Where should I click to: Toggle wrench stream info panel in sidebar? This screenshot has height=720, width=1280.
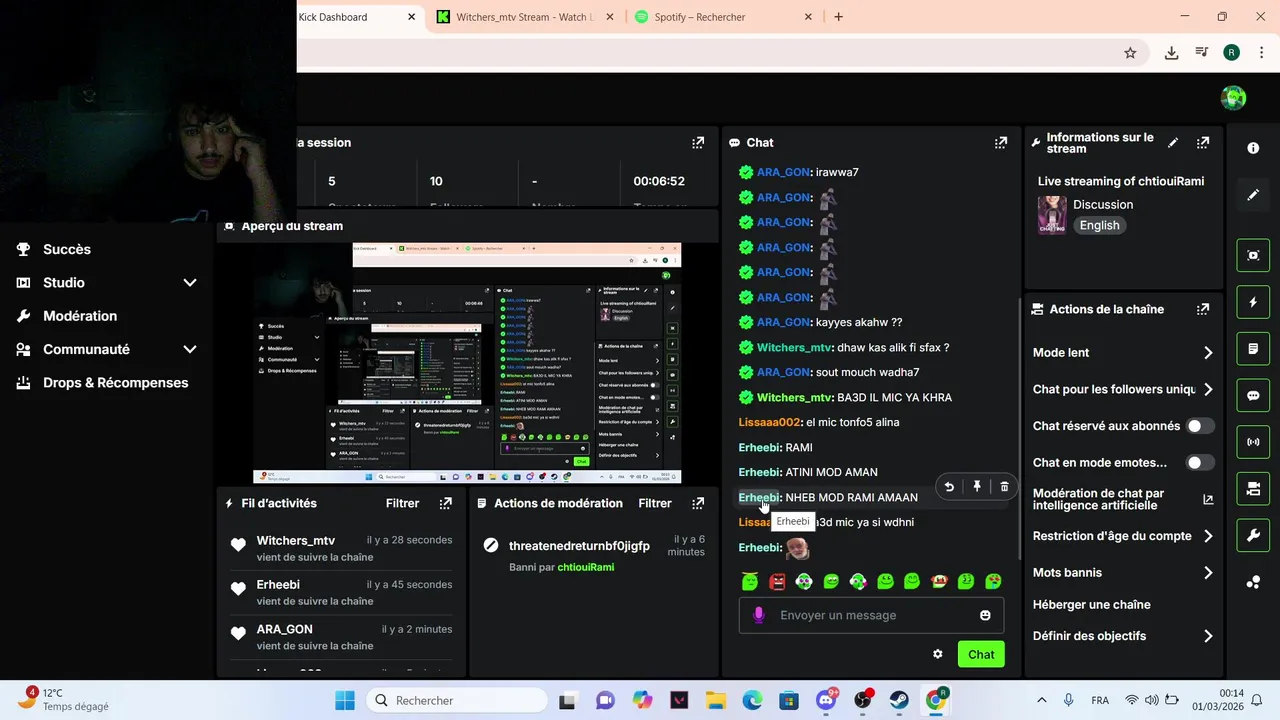(1253, 535)
